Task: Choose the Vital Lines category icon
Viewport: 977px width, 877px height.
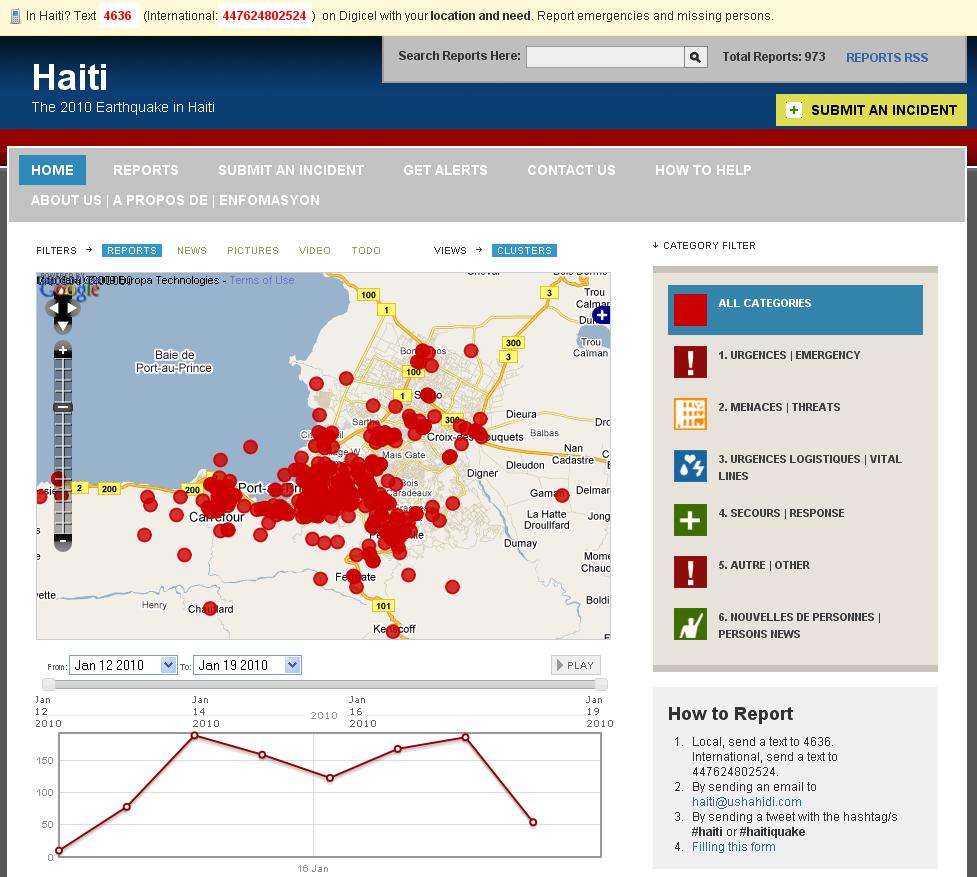Action: click(690, 466)
